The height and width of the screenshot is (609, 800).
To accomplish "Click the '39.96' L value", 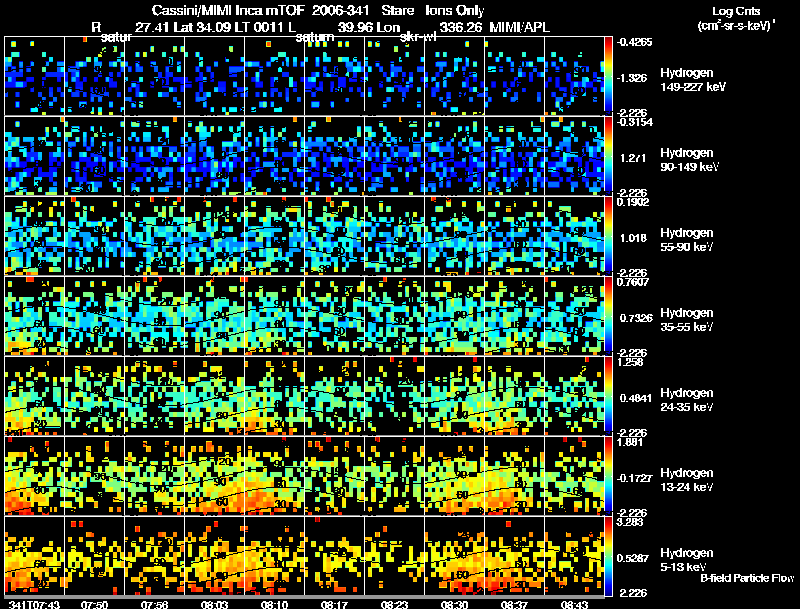I will pyautogui.click(x=355, y=28).
